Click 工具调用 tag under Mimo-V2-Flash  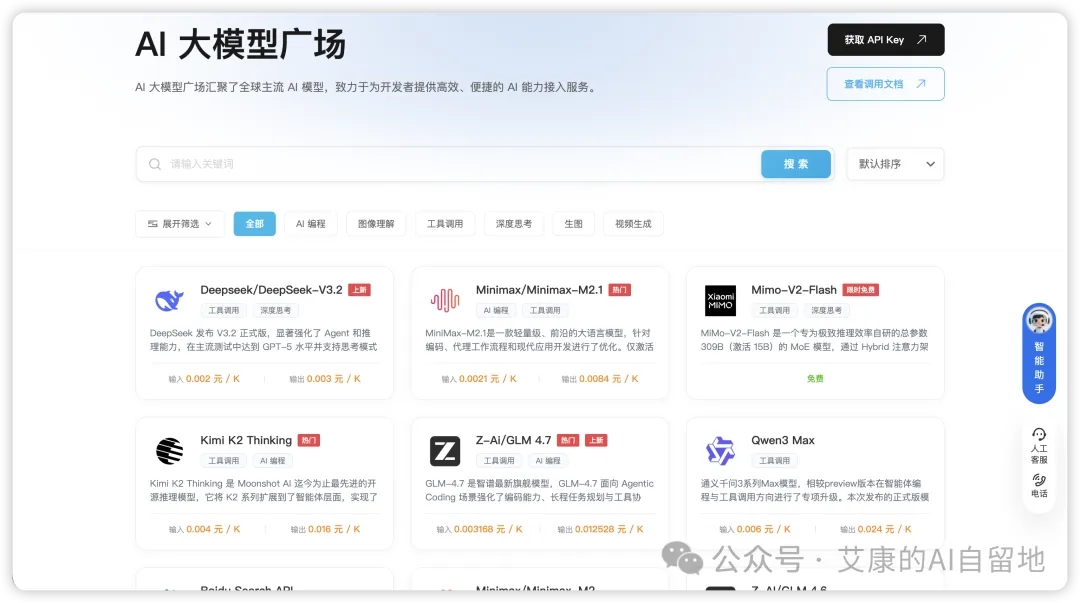point(774,311)
